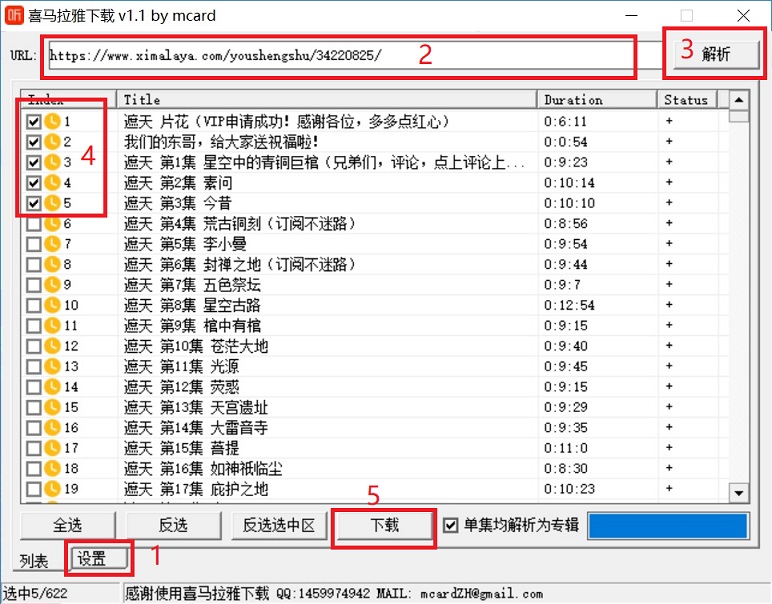Image resolution: width=772 pixels, height=604 pixels.
Task: Sort by the Status column header
Action: (687, 99)
